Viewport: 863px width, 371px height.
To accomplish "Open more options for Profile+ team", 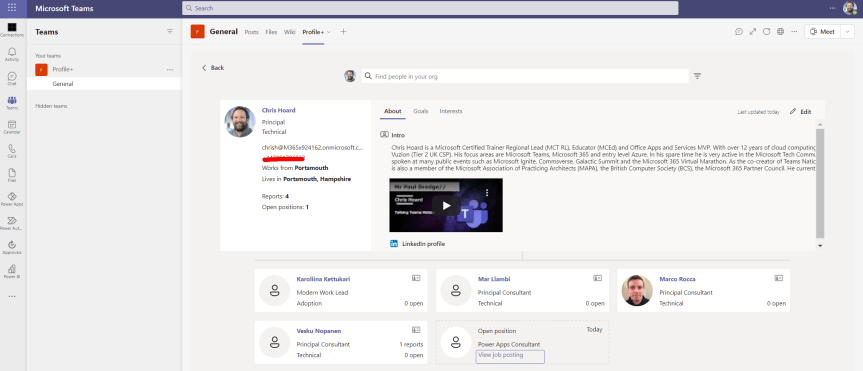I will [x=170, y=70].
